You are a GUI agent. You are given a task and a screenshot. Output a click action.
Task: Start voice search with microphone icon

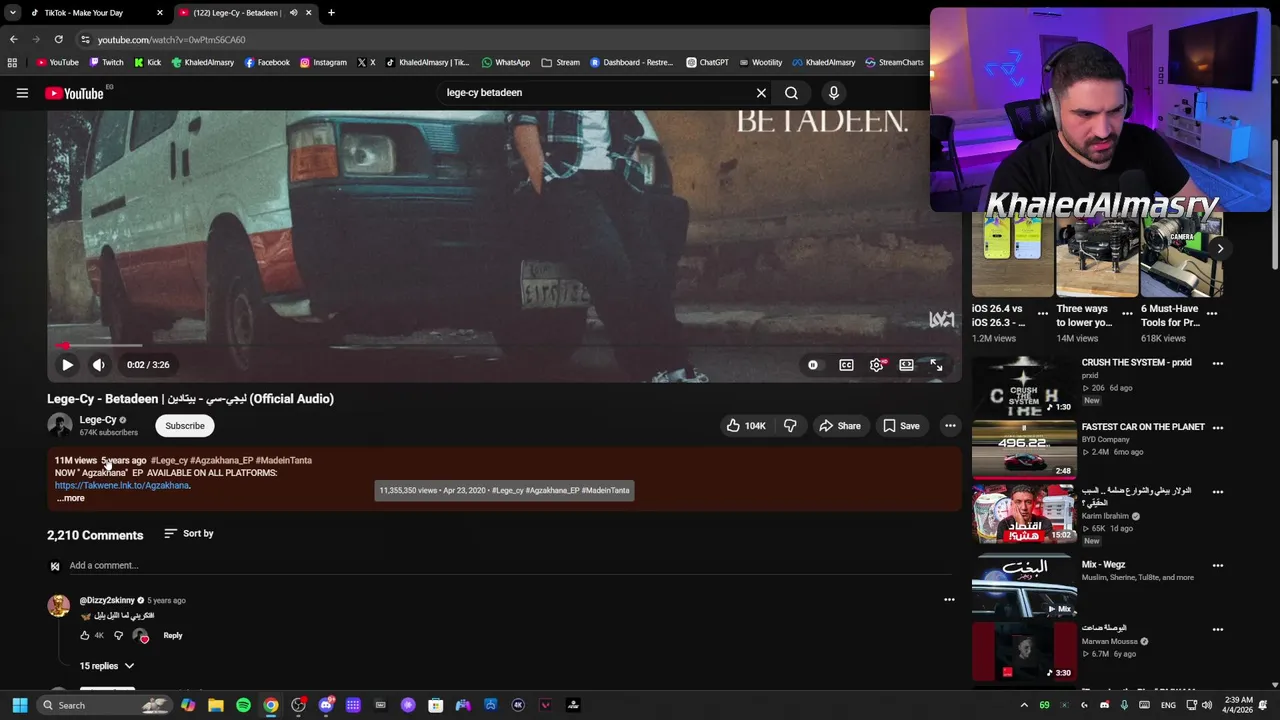[833, 93]
